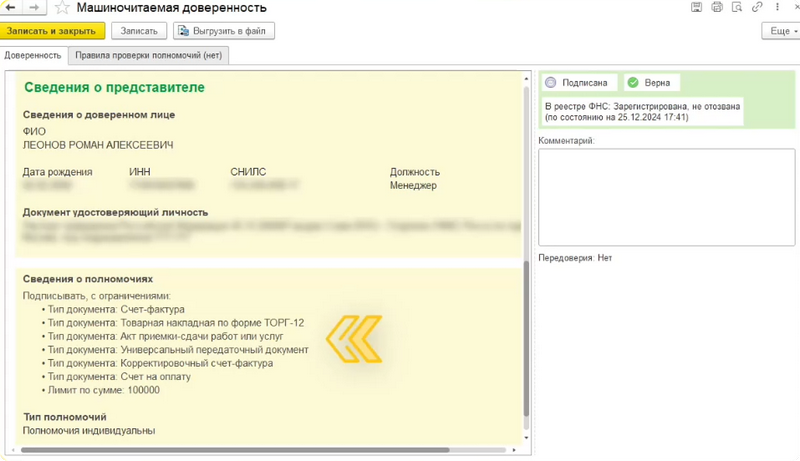Click the back navigation arrow

(x=13, y=8)
